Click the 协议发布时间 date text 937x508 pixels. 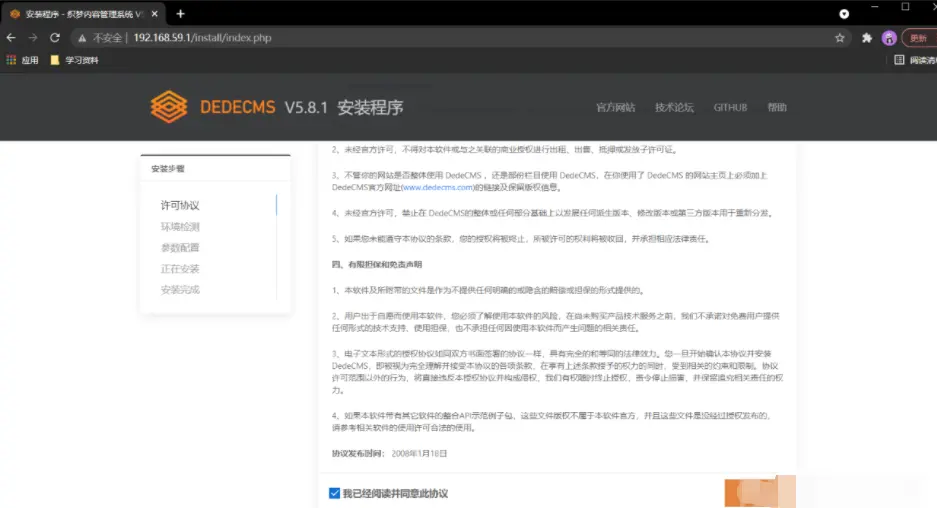(389, 454)
